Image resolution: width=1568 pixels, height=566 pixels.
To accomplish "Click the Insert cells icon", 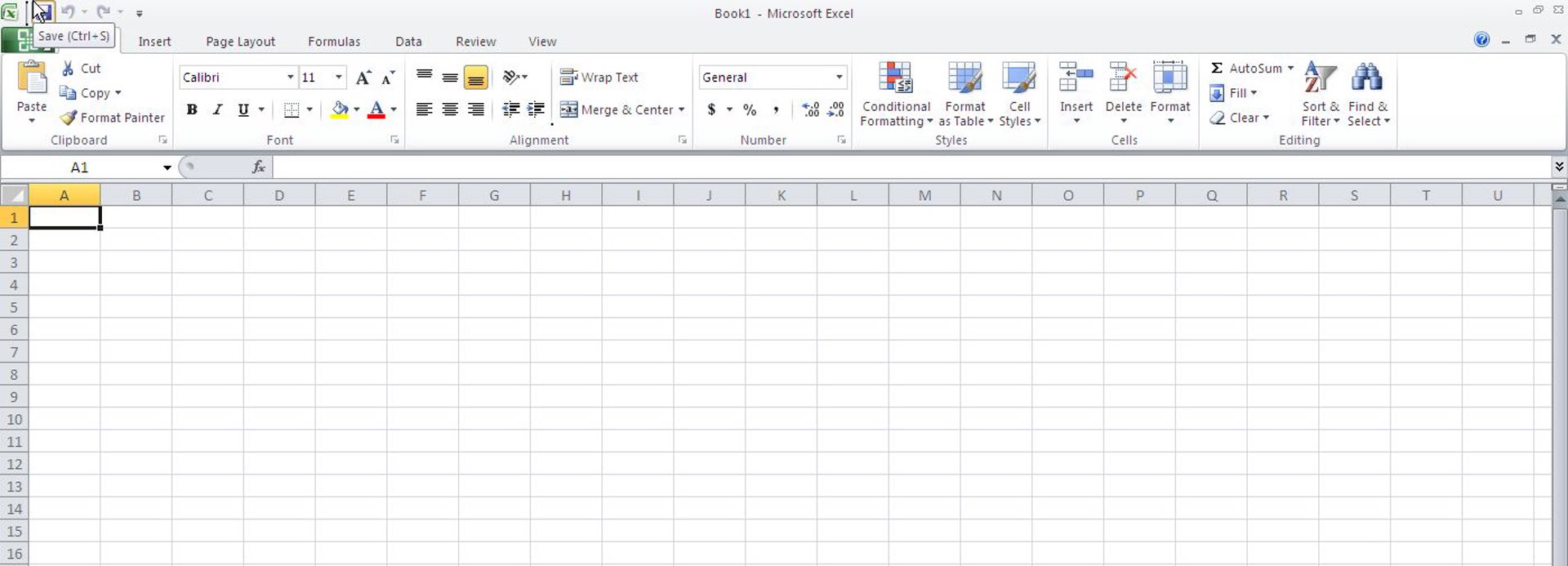I will pyautogui.click(x=1076, y=78).
